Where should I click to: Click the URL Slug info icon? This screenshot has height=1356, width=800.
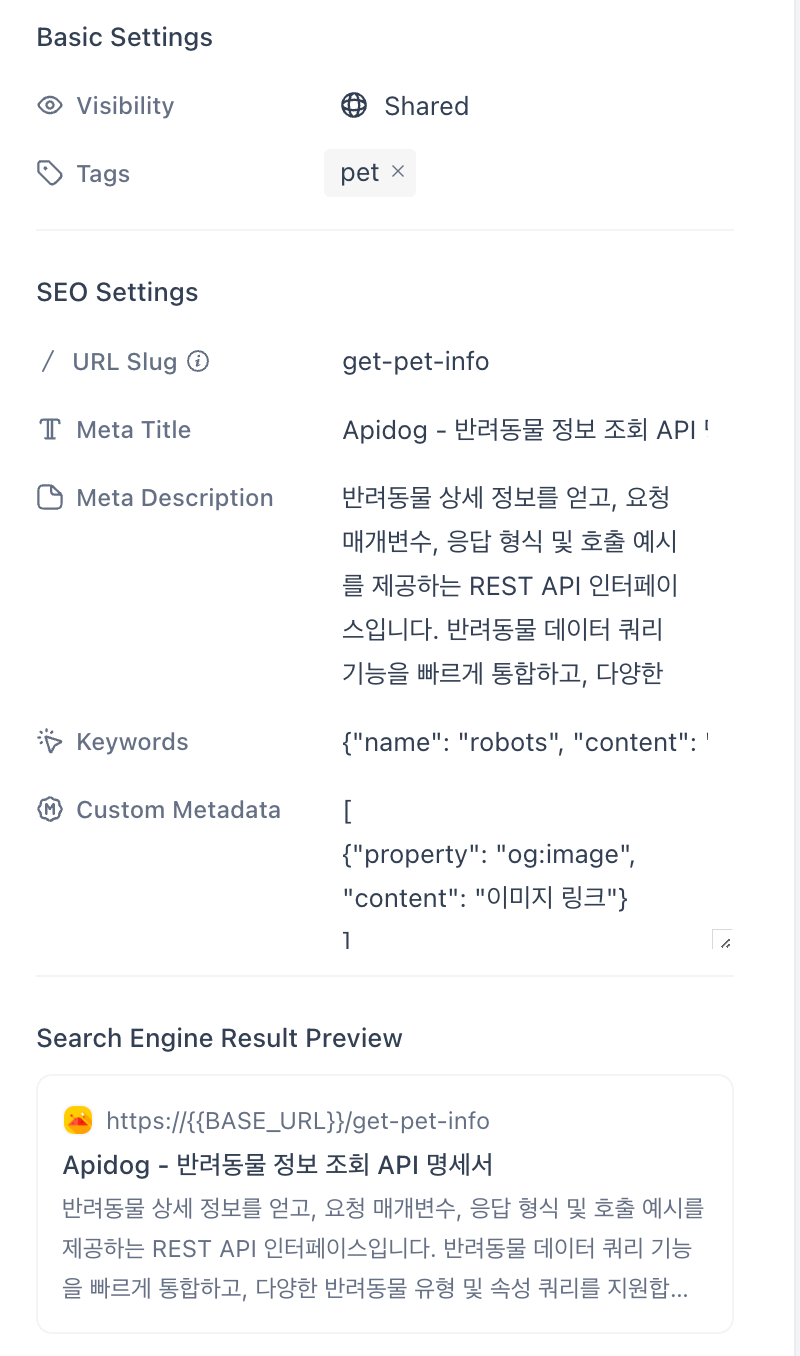click(198, 362)
